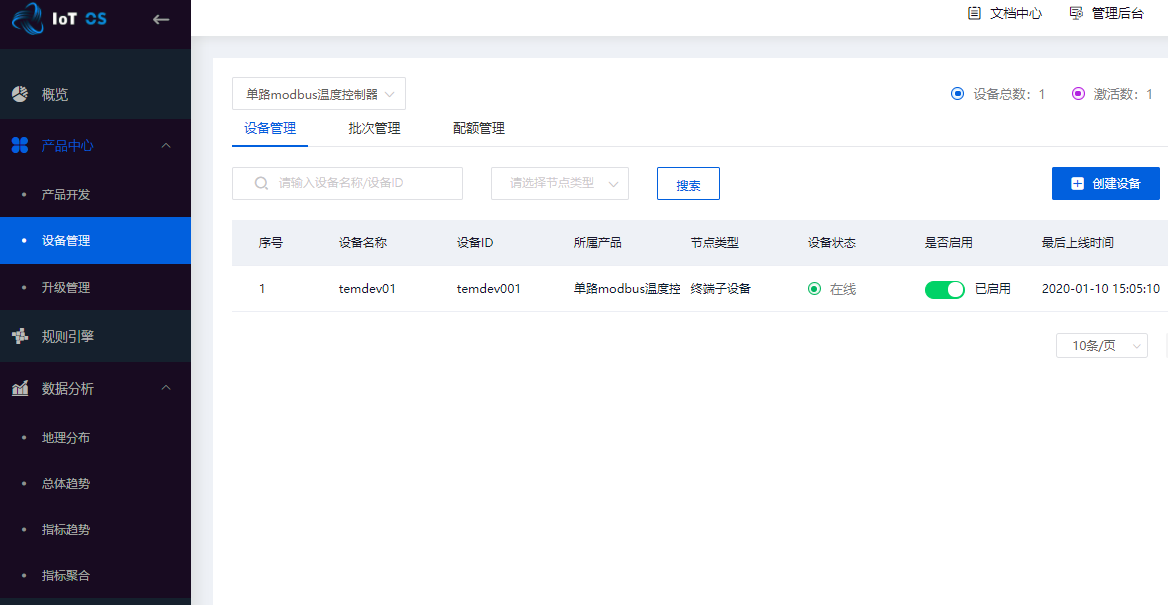Click the 数据分析 chart icon
Image resolution: width=1168 pixels, height=605 pixels.
[x=20, y=389]
